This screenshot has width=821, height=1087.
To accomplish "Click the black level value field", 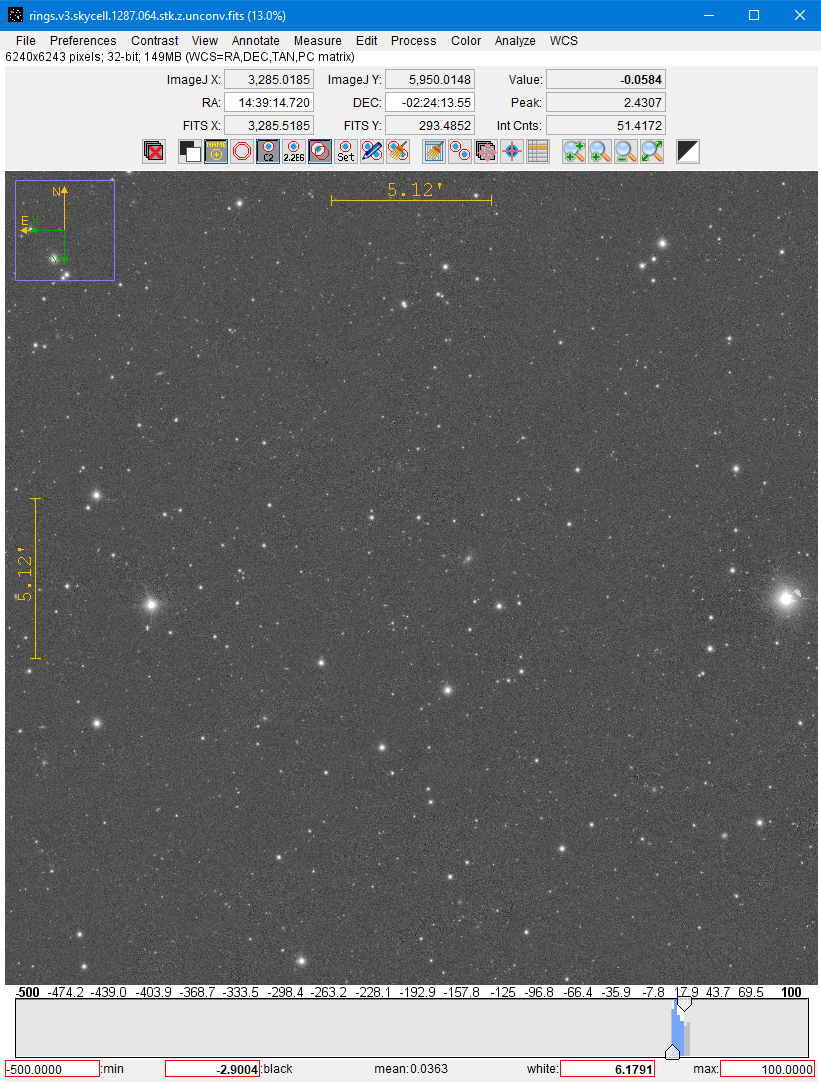I will [212, 1069].
